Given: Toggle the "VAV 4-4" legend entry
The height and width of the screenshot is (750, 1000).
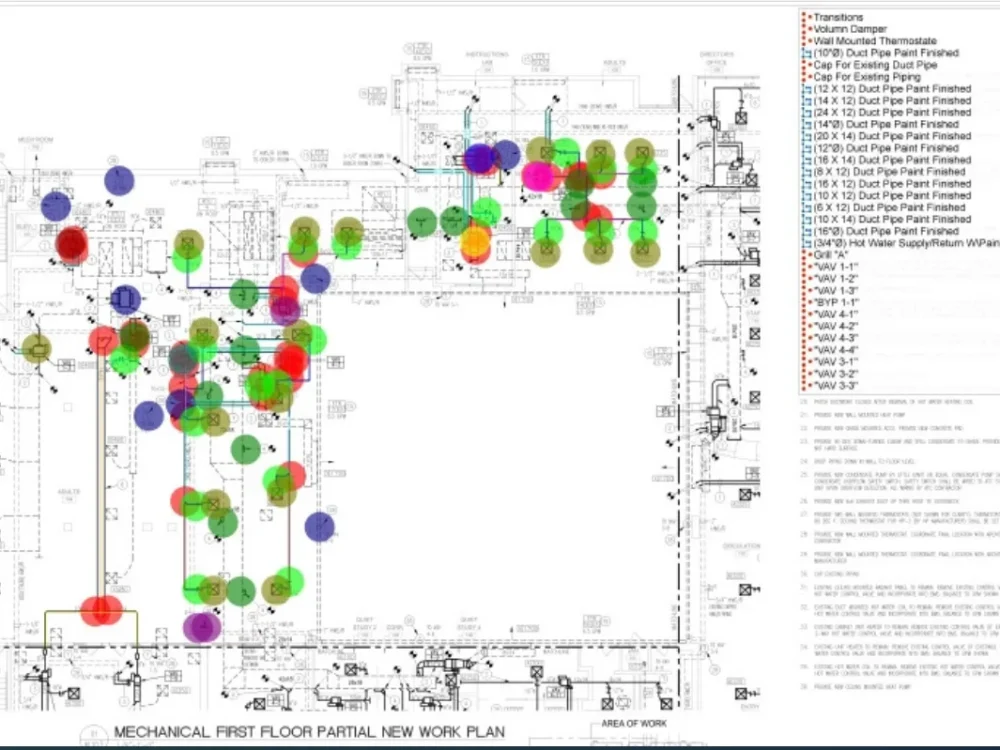Looking at the screenshot, I should [806, 349].
